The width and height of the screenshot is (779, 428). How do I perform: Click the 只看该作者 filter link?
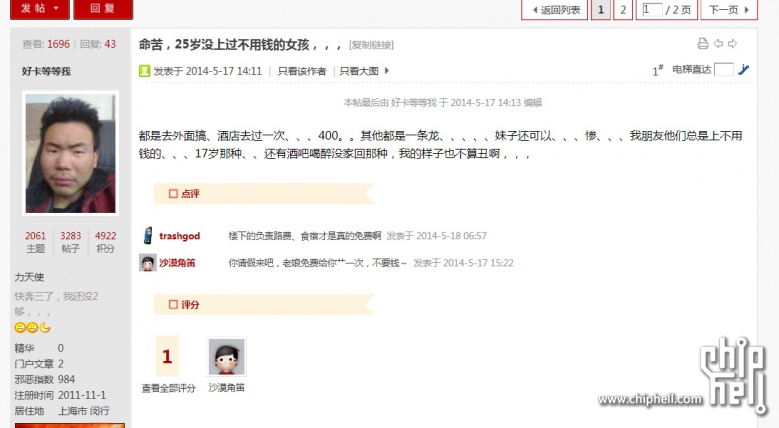pyautogui.click(x=302, y=71)
